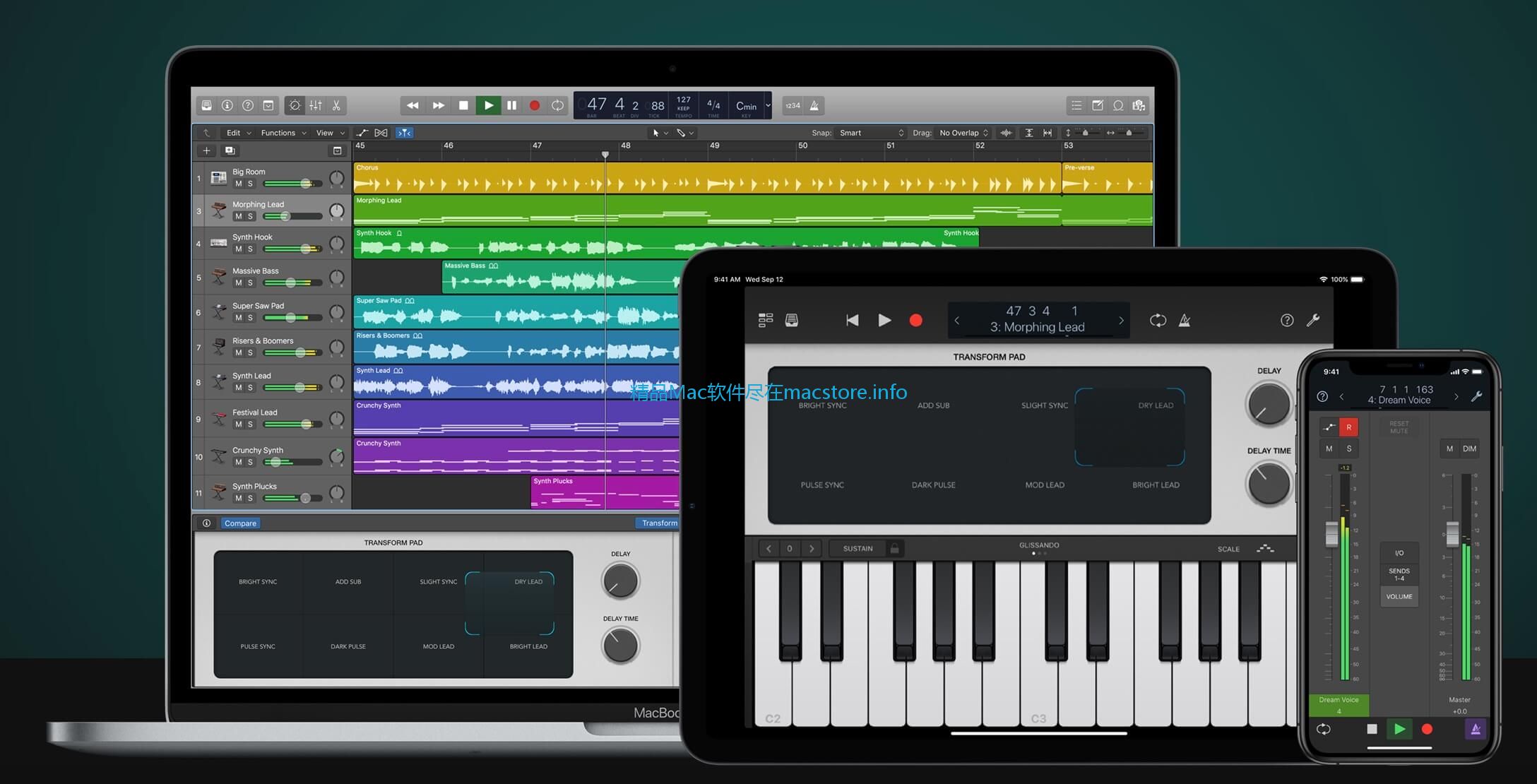Open the List Editors icon top right
Image resolution: width=1537 pixels, height=784 pixels.
tap(1076, 105)
